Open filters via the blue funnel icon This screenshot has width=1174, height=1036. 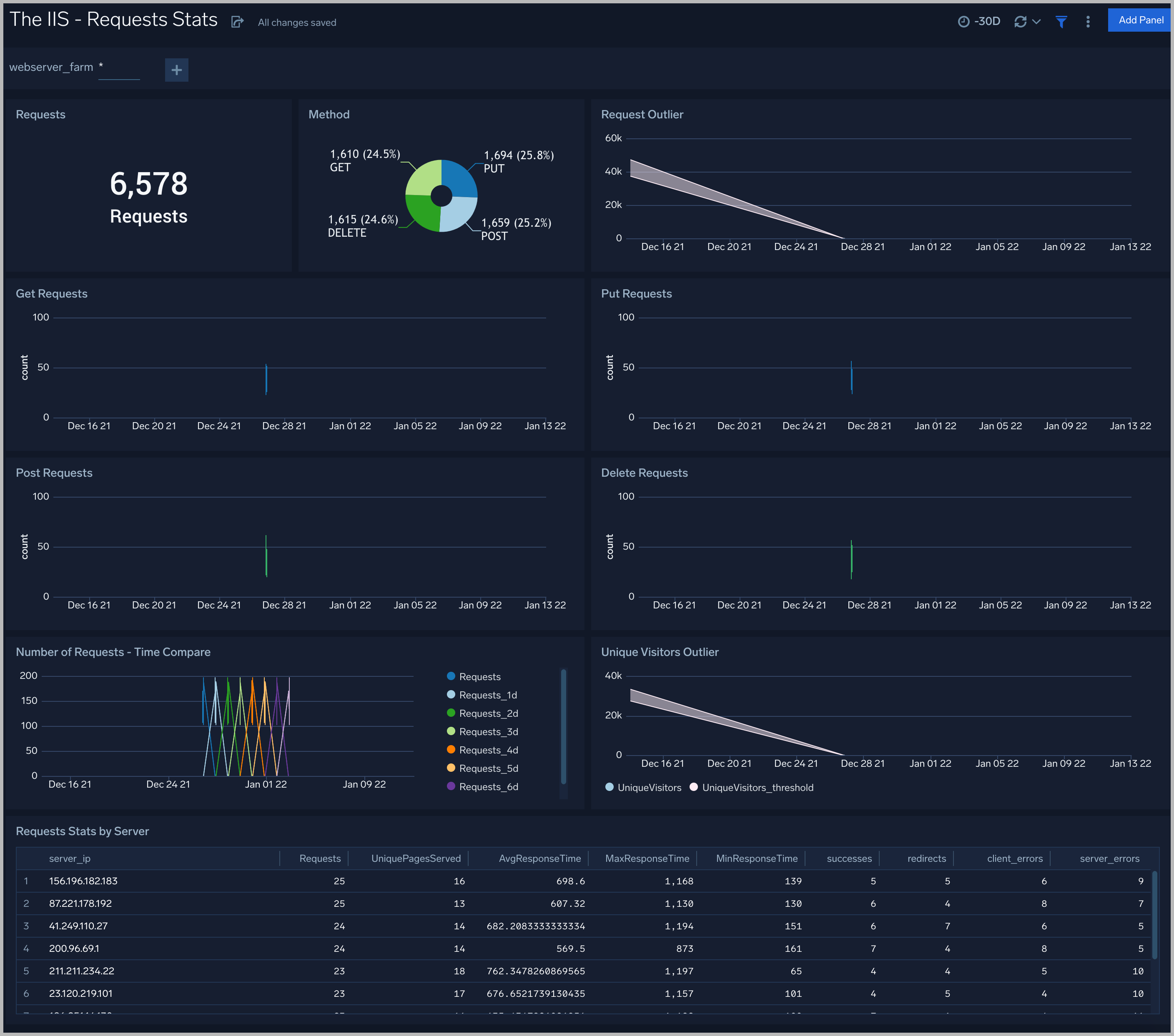[x=1061, y=22]
